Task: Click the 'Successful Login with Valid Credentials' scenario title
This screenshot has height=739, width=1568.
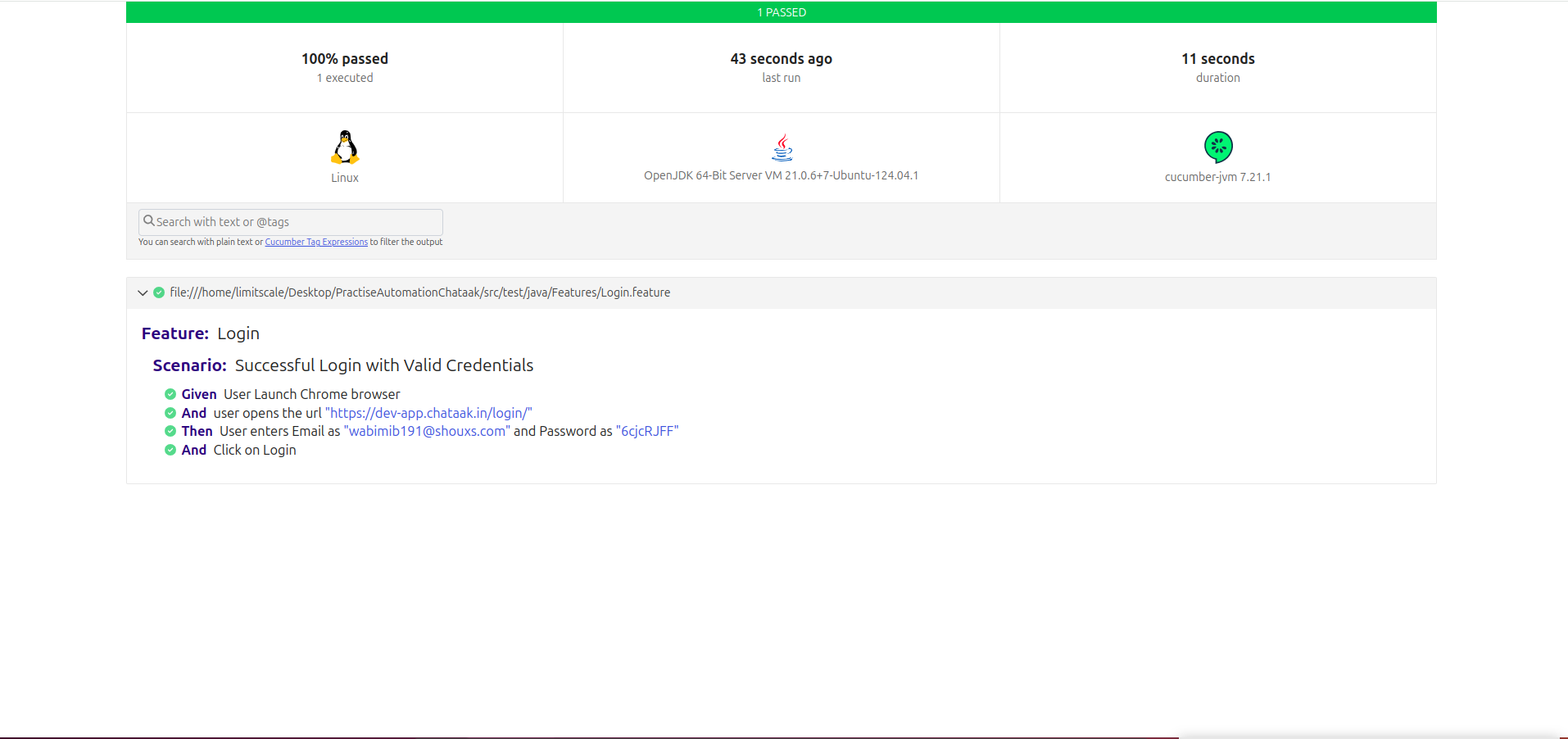Action: 384,365
